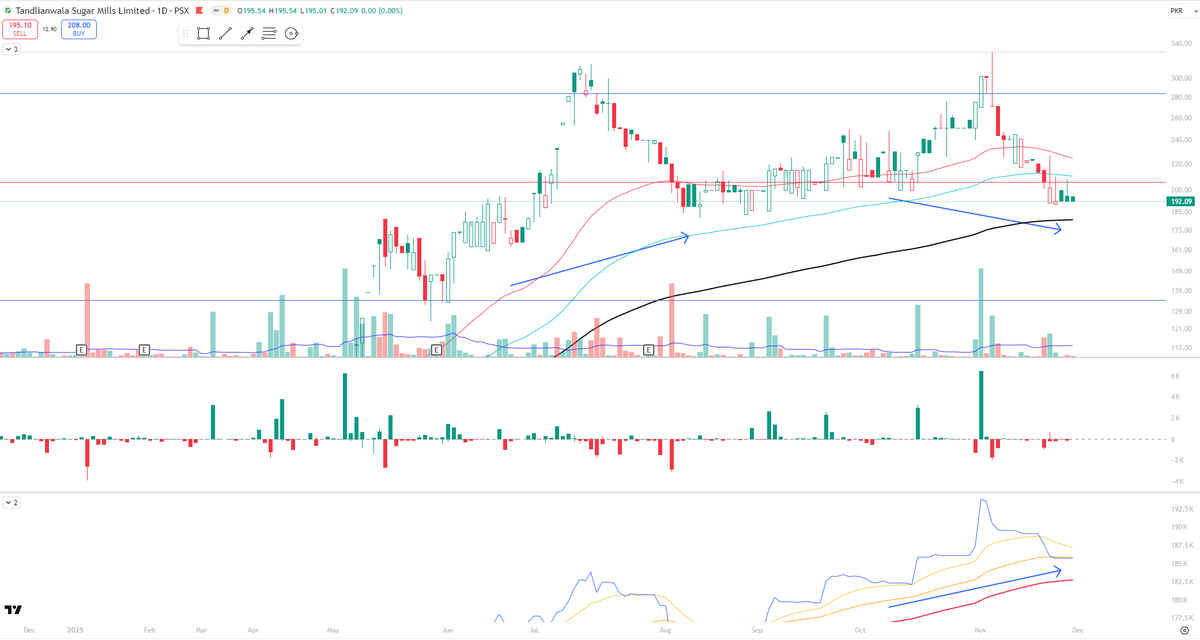Click the Sep label on time axis
1200x640 pixels.
757,630
